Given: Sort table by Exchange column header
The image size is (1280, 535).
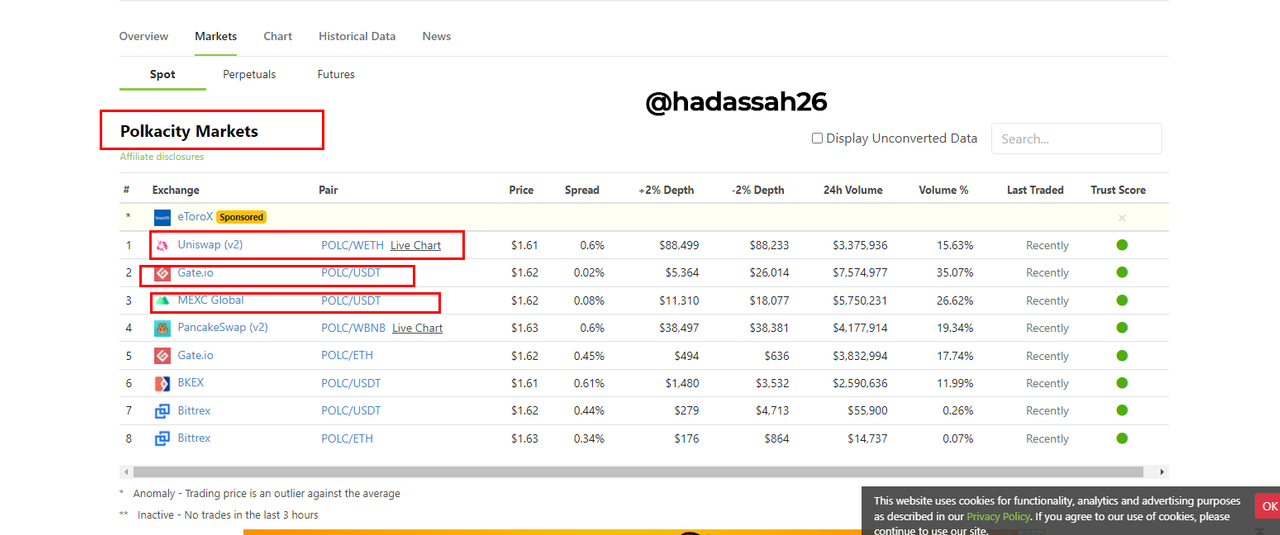Looking at the screenshot, I should 176,190.
